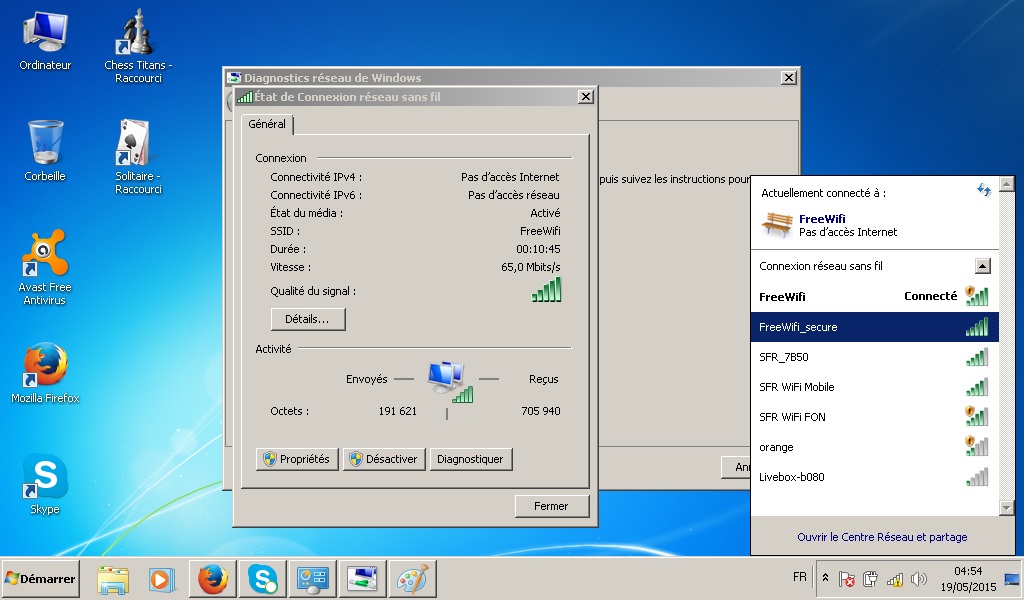
Task: Select the Skype desktop shortcut
Action: pos(45,484)
